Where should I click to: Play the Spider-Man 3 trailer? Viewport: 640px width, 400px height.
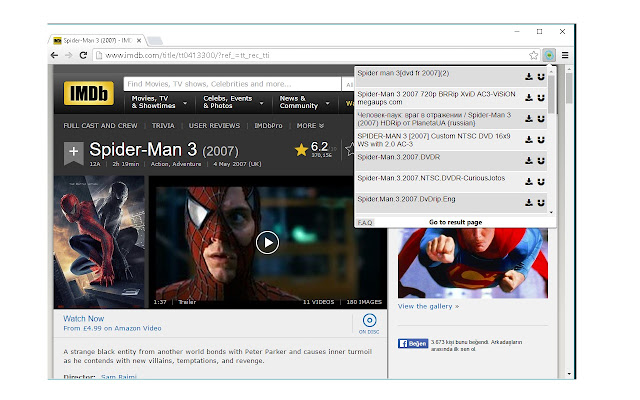(267, 242)
